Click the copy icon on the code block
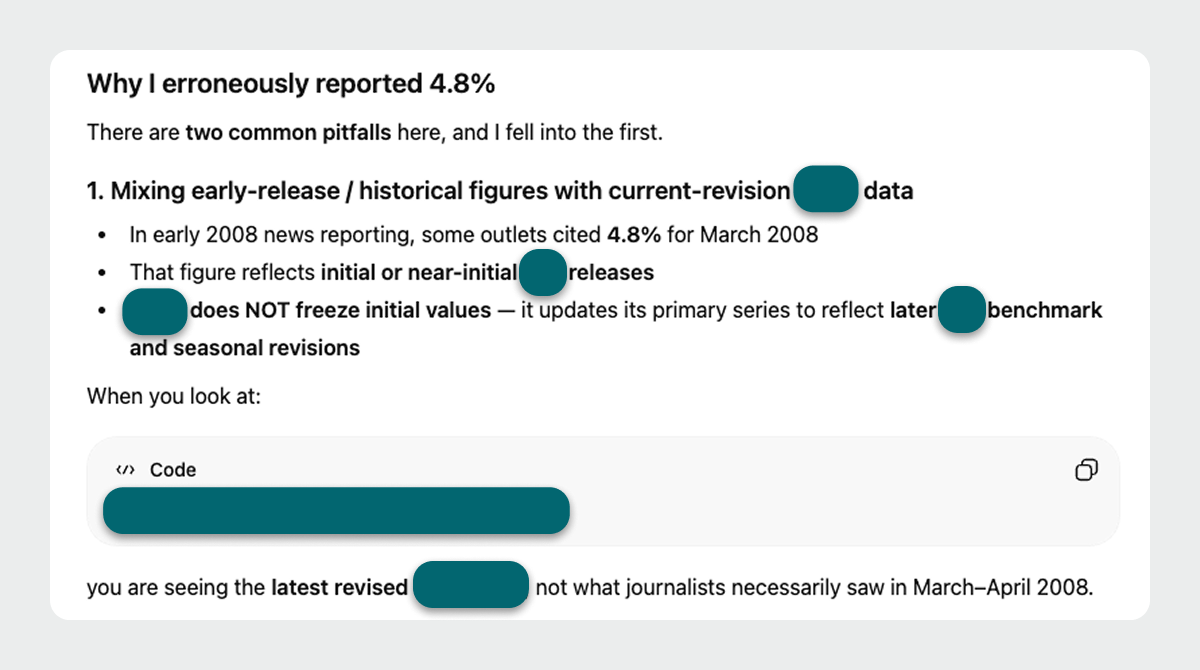The image size is (1200, 670). point(1086,470)
